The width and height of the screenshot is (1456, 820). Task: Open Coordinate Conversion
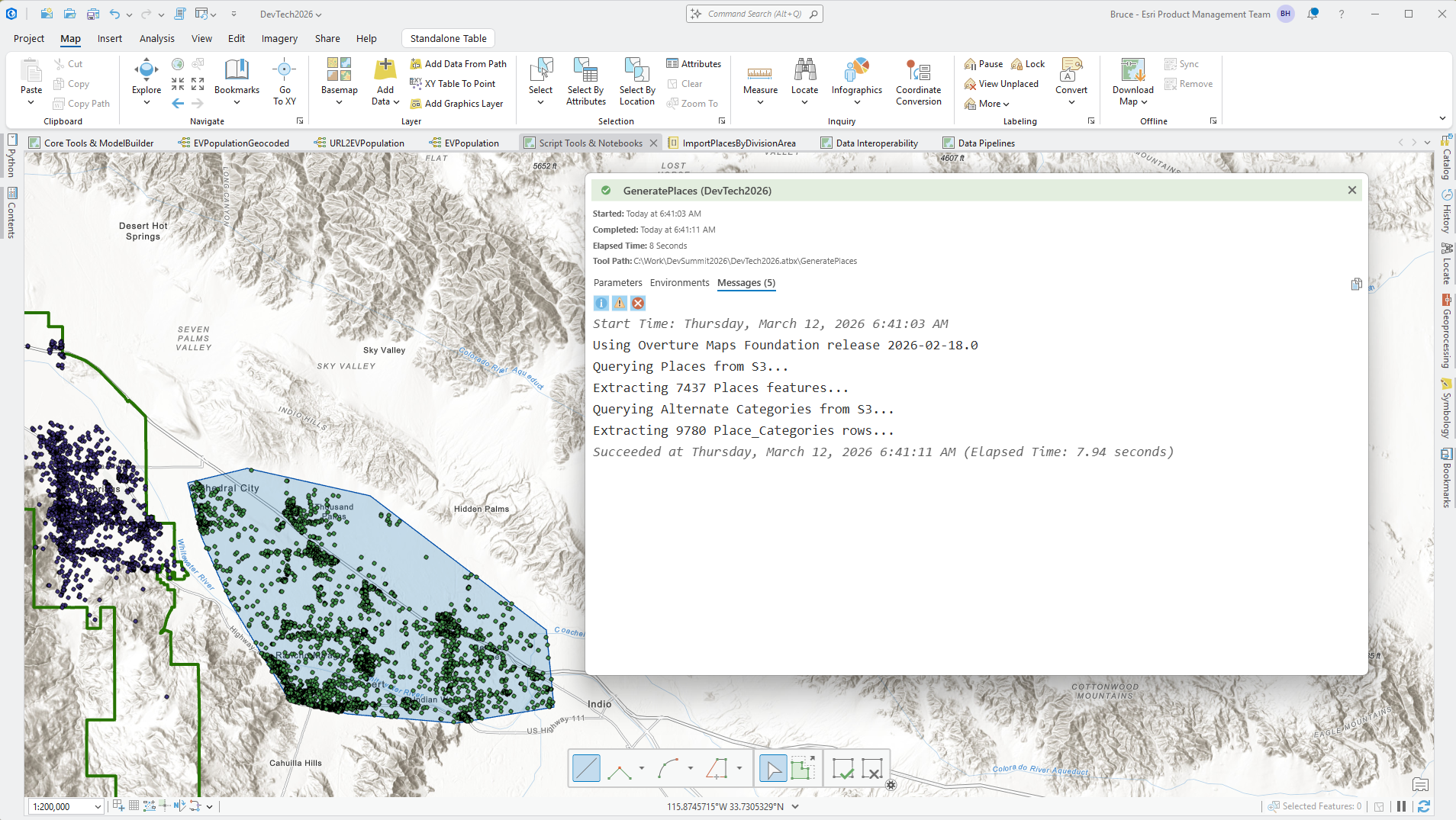(x=919, y=81)
